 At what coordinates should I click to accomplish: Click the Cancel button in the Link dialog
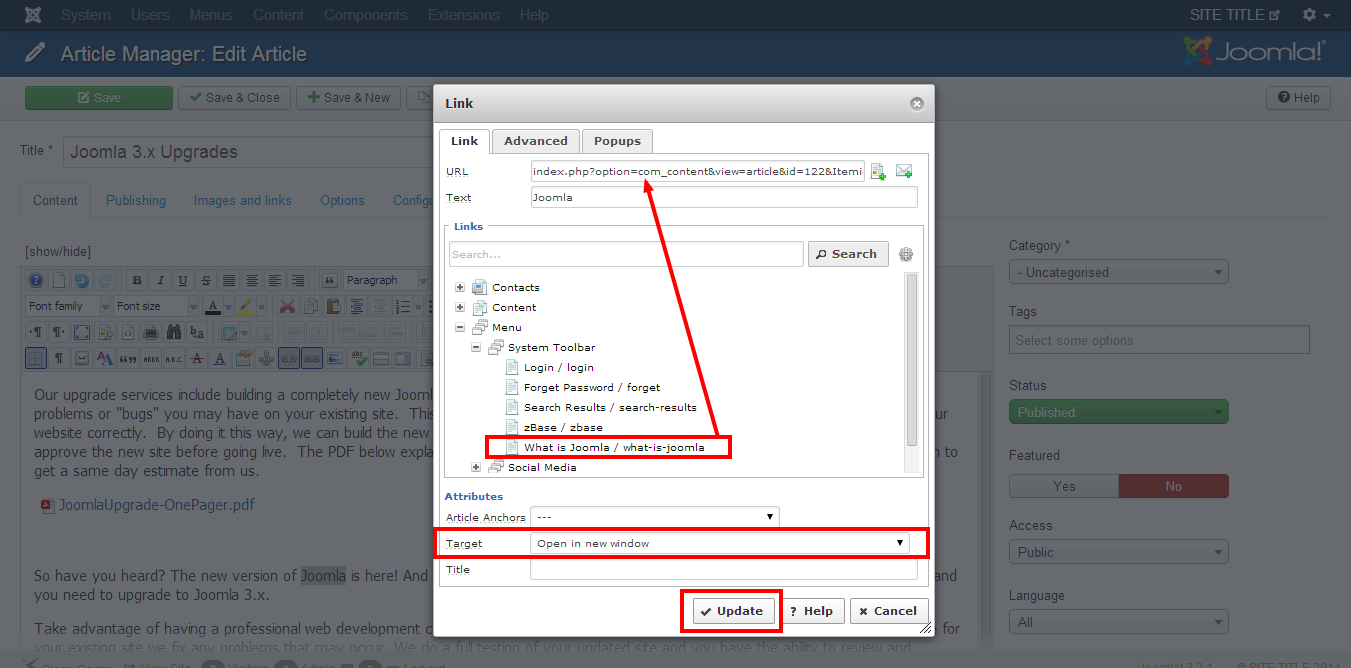(x=888, y=611)
